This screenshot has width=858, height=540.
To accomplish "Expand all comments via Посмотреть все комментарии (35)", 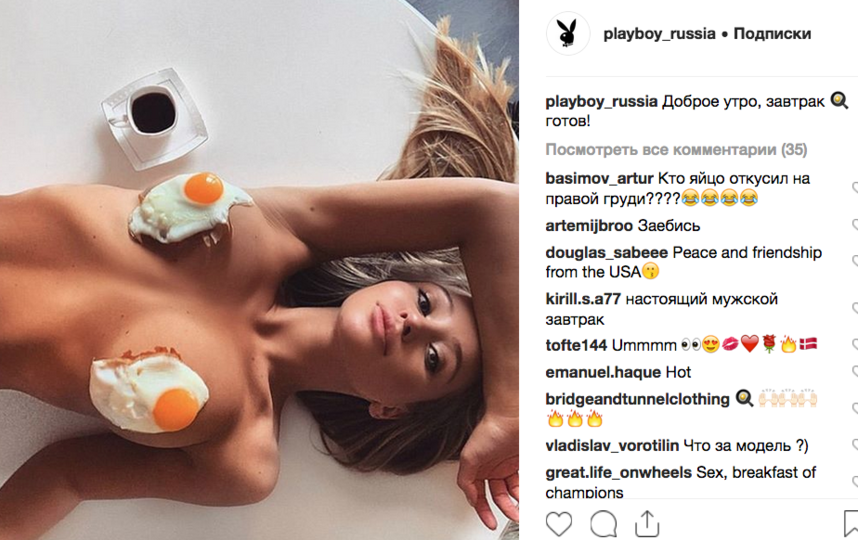I will coord(676,149).
